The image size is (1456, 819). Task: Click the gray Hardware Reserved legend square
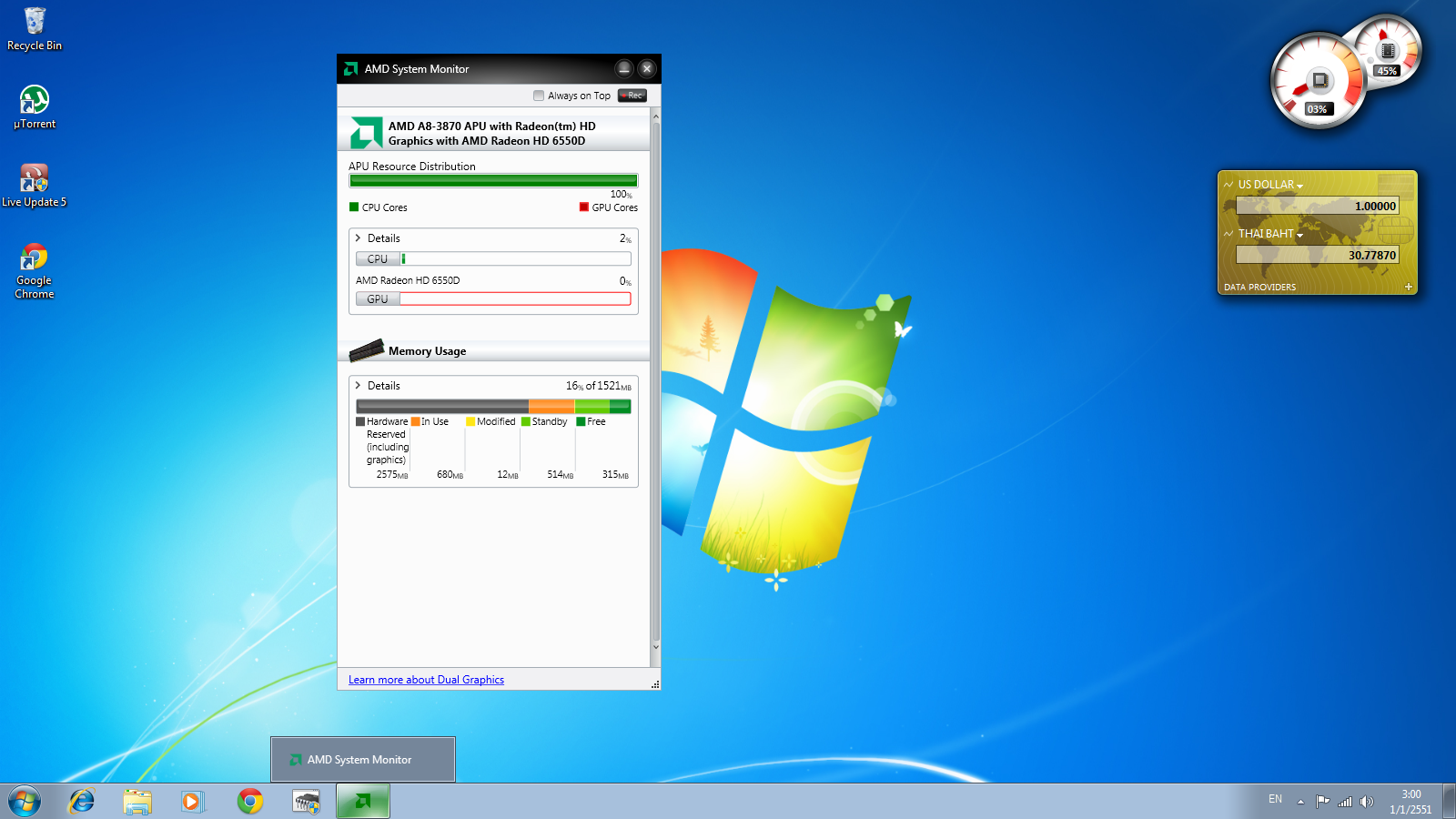coord(360,421)
